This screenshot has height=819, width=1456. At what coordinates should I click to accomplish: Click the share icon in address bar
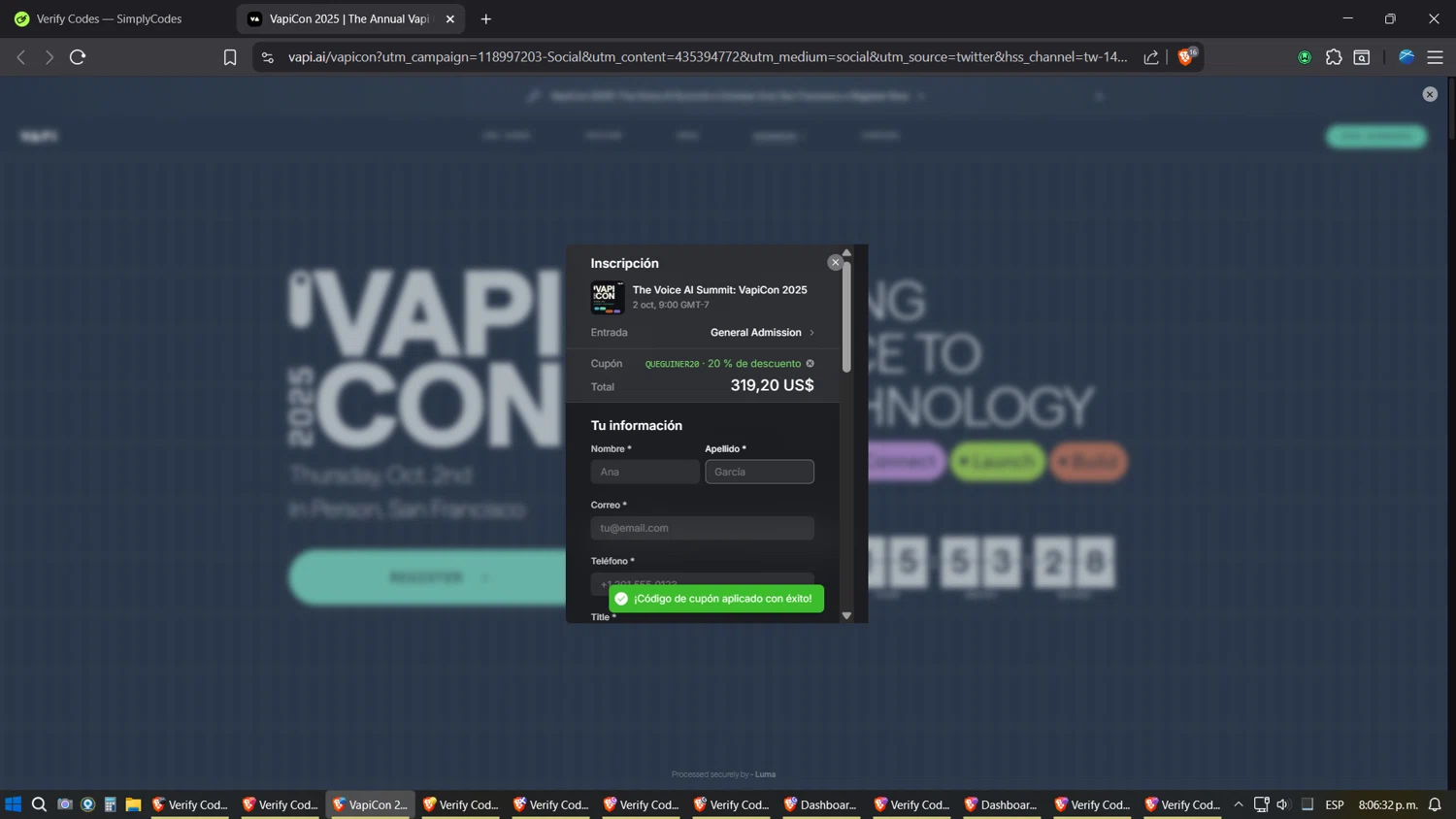click(x=1151, y=57)
